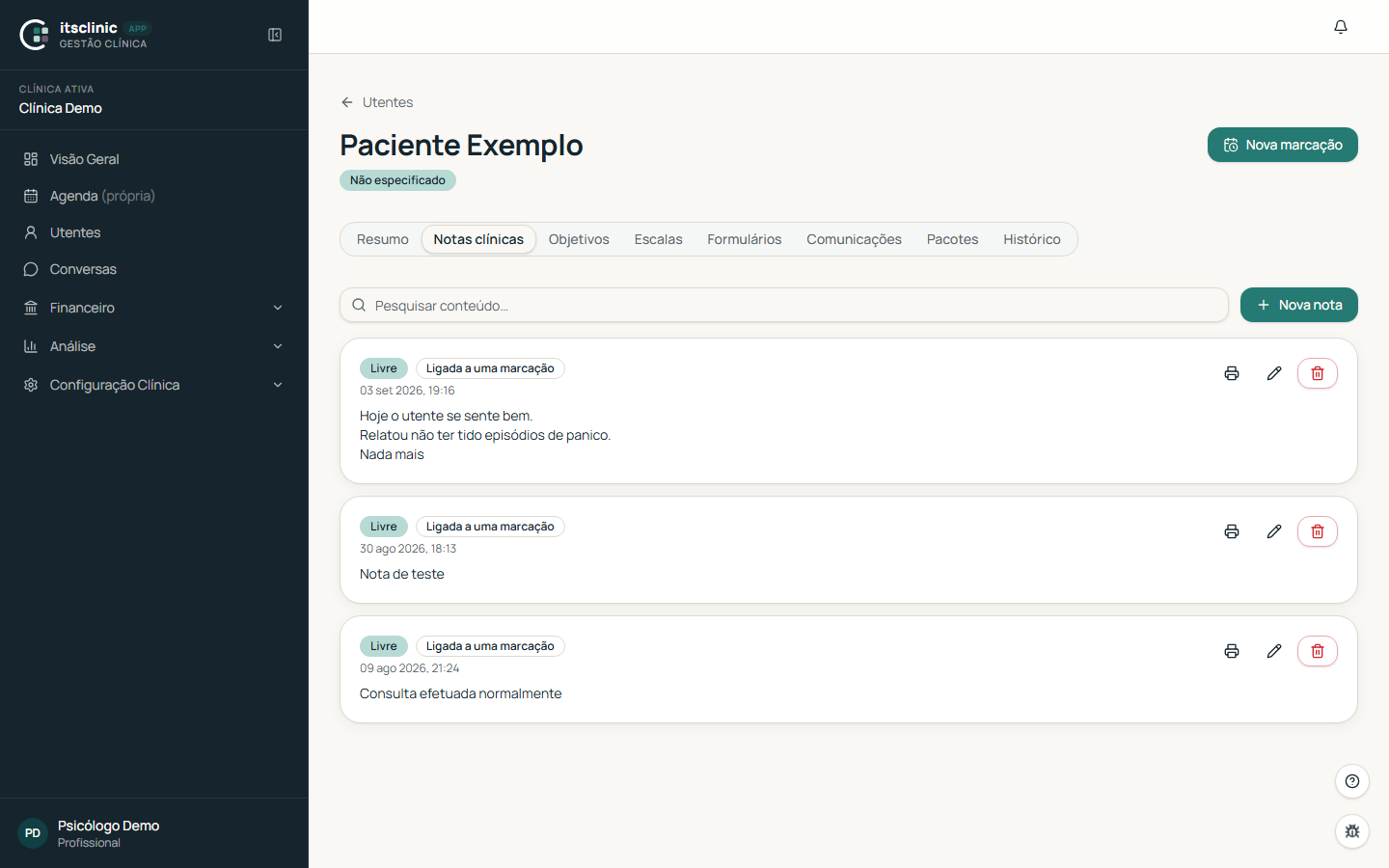Delete the 'Nota de teste' note

(1318, 531)
